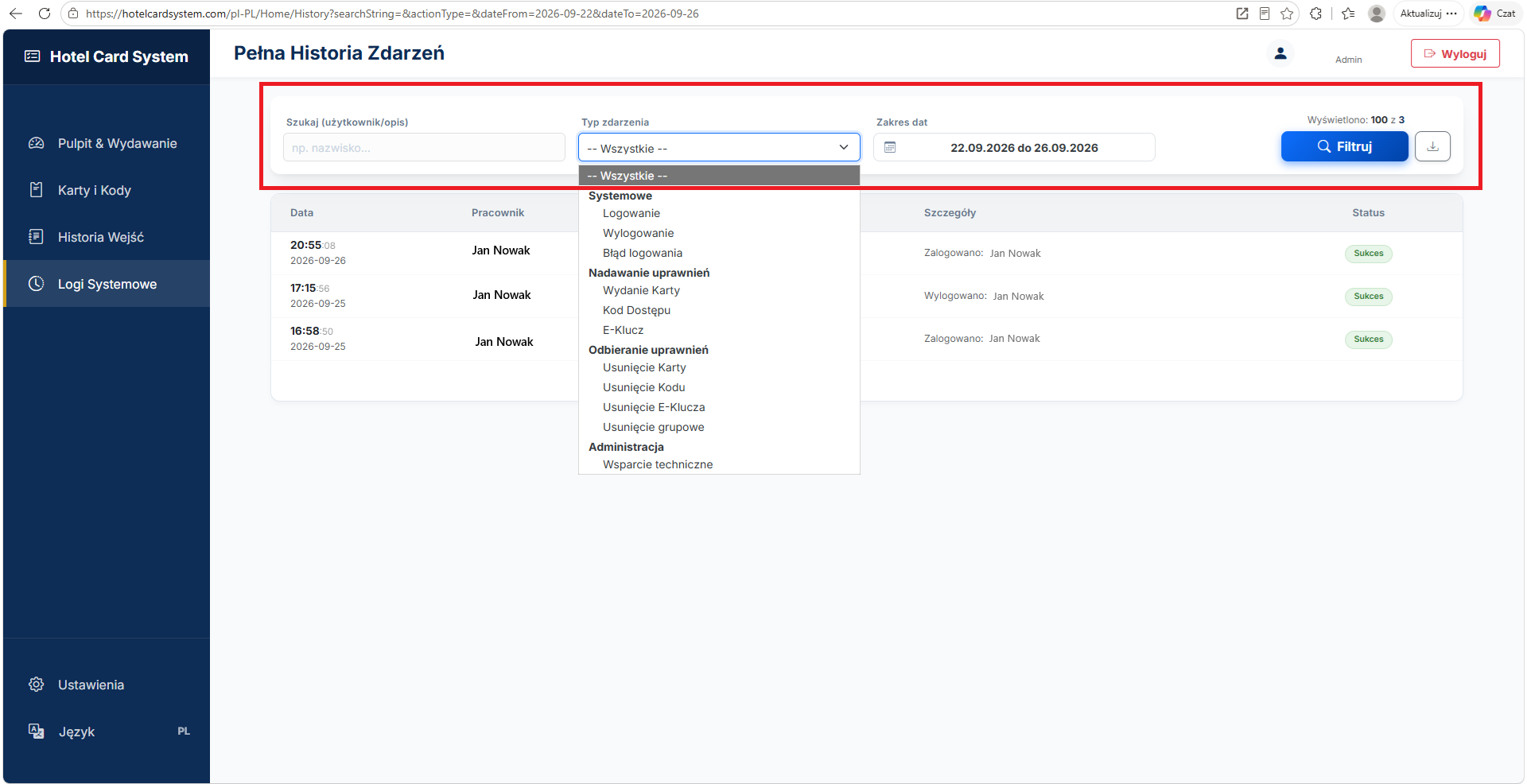Screen dimensions: 1527x784
Task: Choose Usunięcie Kodu event type
Action: [719, 387]
